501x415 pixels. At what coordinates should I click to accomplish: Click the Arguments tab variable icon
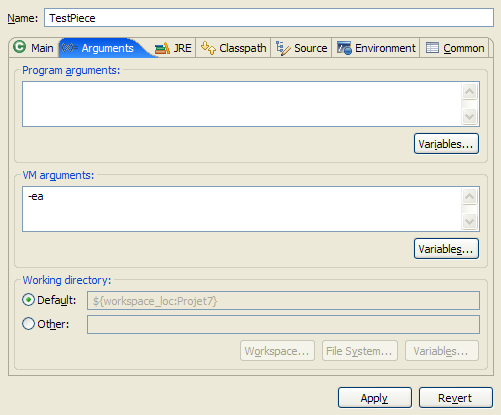(x=70, y=48)
